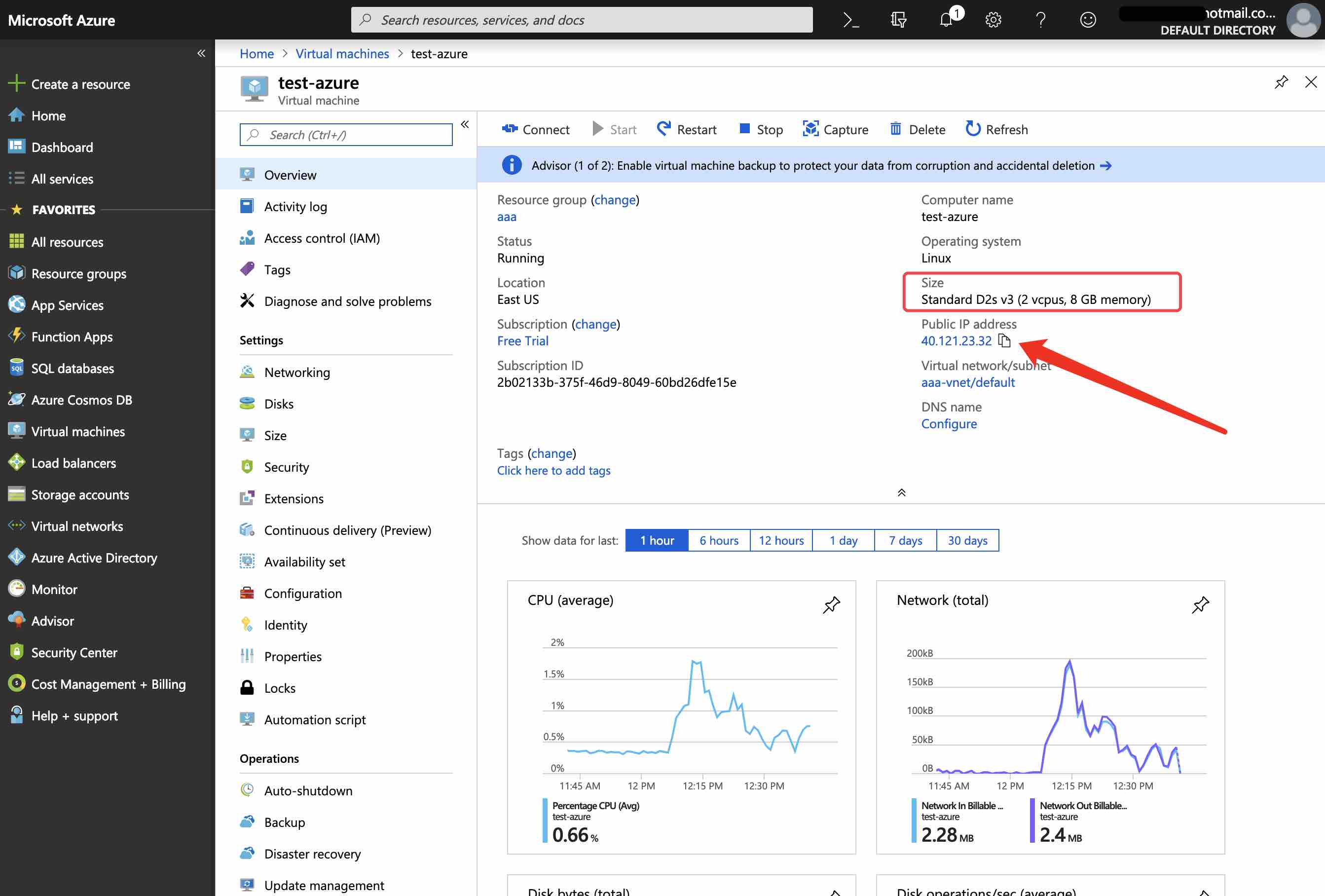Screen dimensions: 1325x896
Task: Collapse the VM resource menu
Action: coord(465,124)
